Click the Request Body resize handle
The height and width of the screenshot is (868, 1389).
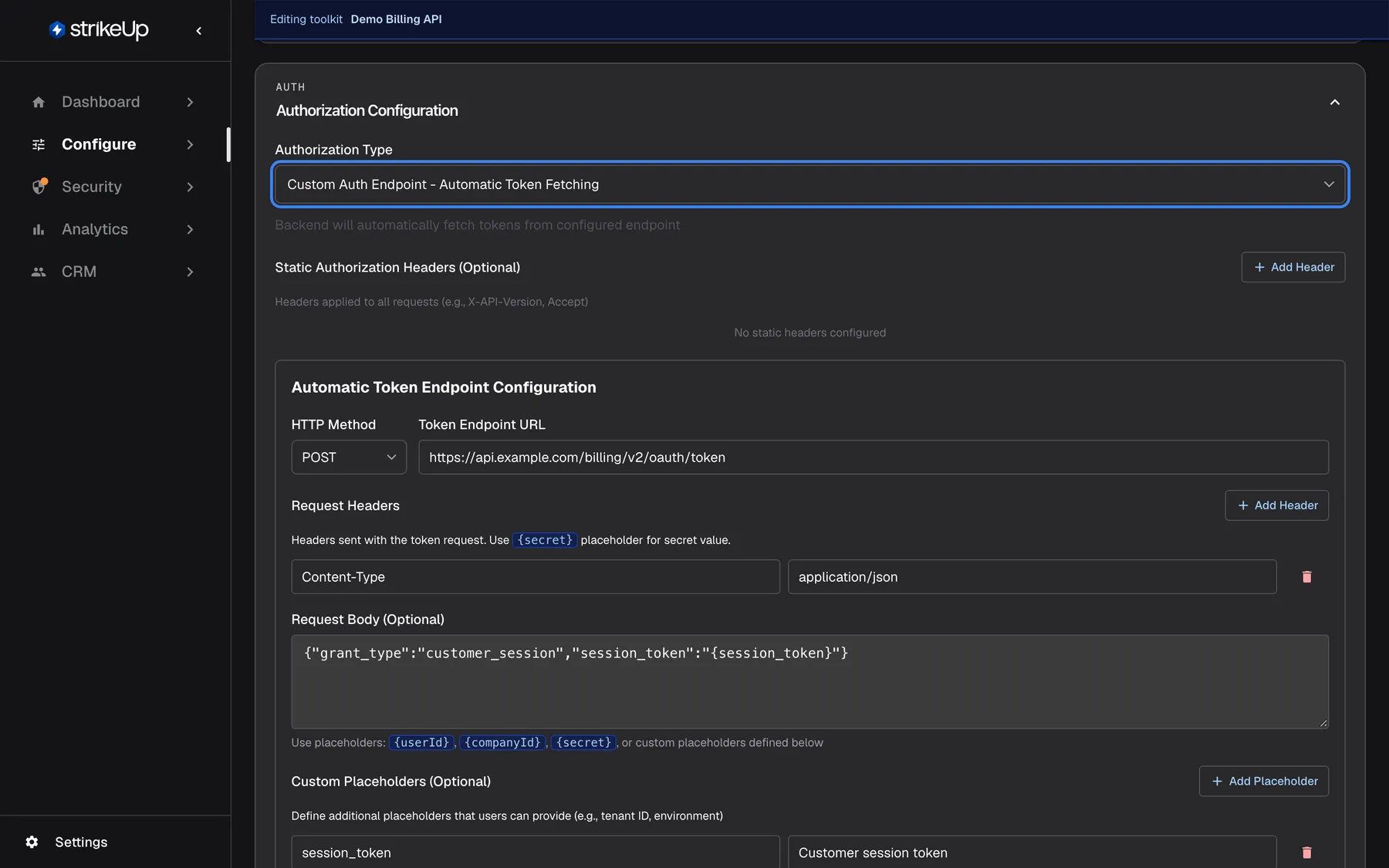pyautogui.click(x=1323, y=723)
